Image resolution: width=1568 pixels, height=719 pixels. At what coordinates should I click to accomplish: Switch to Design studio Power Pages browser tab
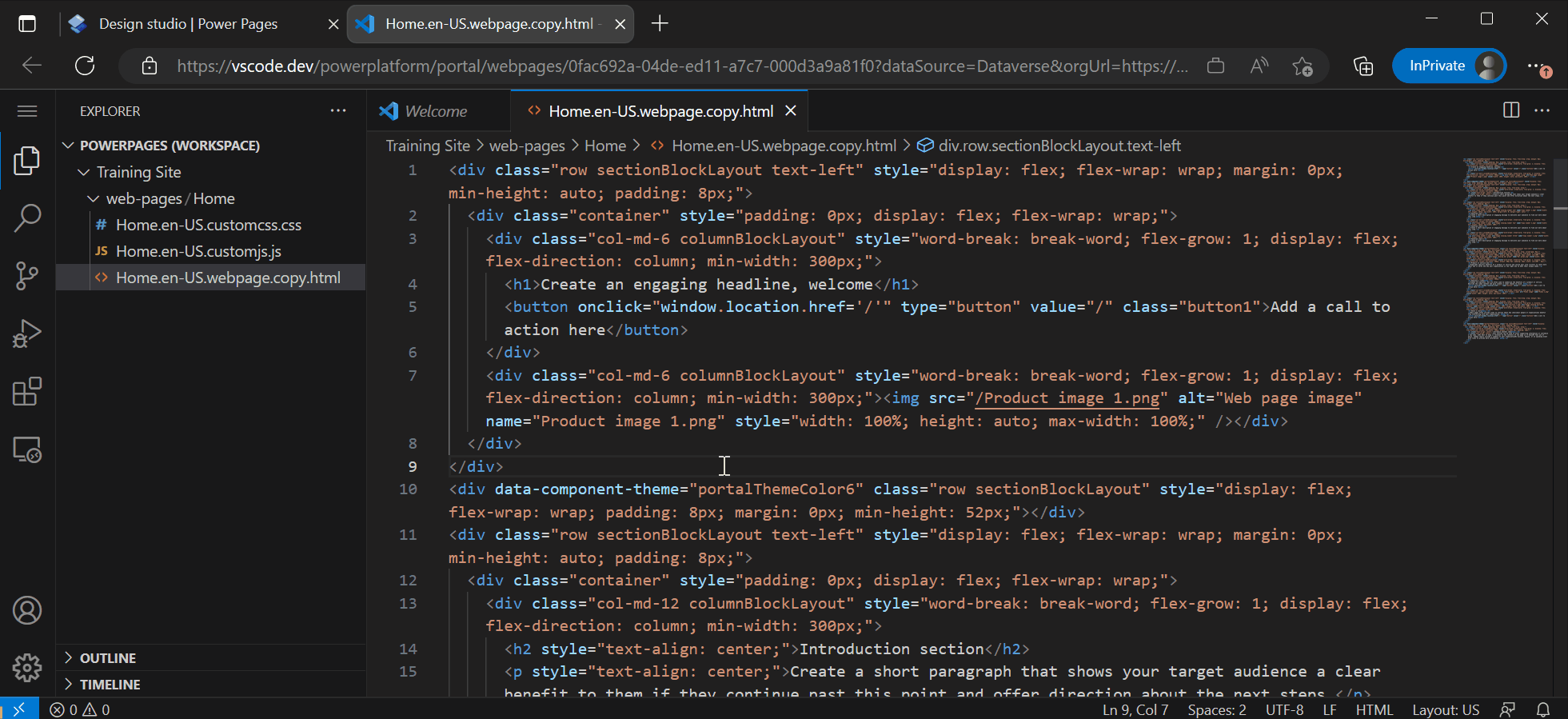[x=188, y=24]
